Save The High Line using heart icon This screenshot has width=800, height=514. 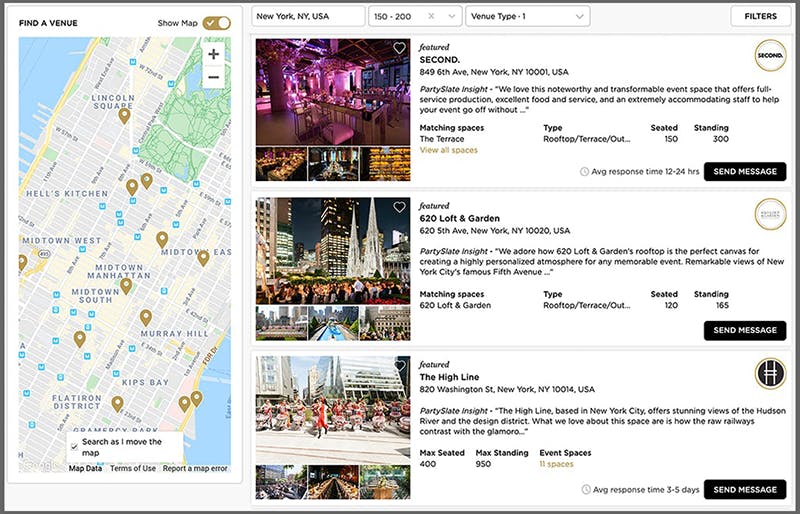[399, 365]
